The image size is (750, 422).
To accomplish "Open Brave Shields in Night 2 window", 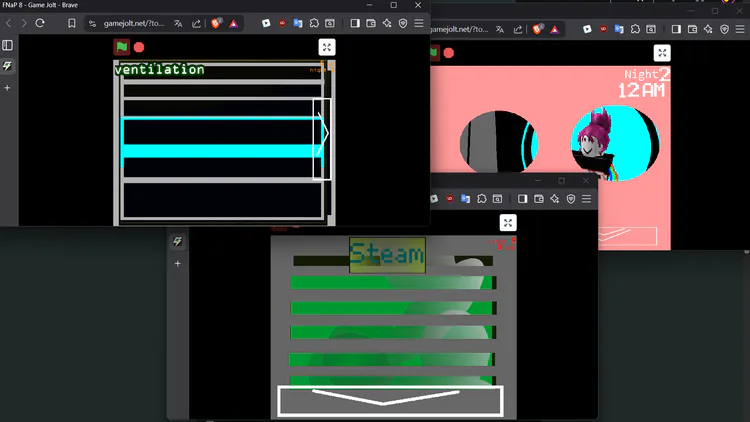I will point(537,30).
